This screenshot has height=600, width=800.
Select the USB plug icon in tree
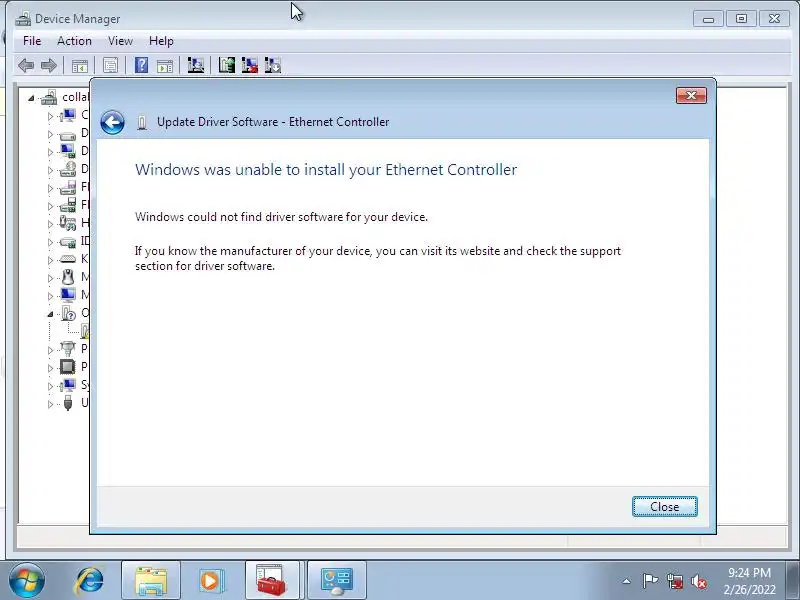tap(68, 403)
